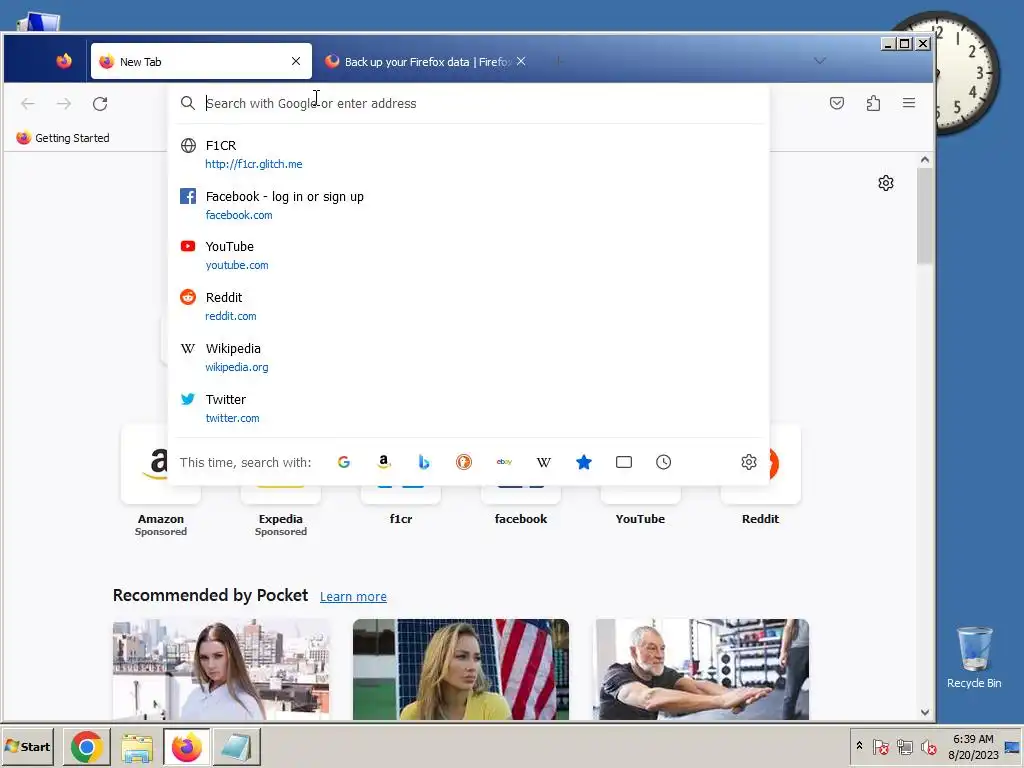Open facebook shortcut tile
The width and height of the screenshot is (1024, 768).
(x=521, y=506)
